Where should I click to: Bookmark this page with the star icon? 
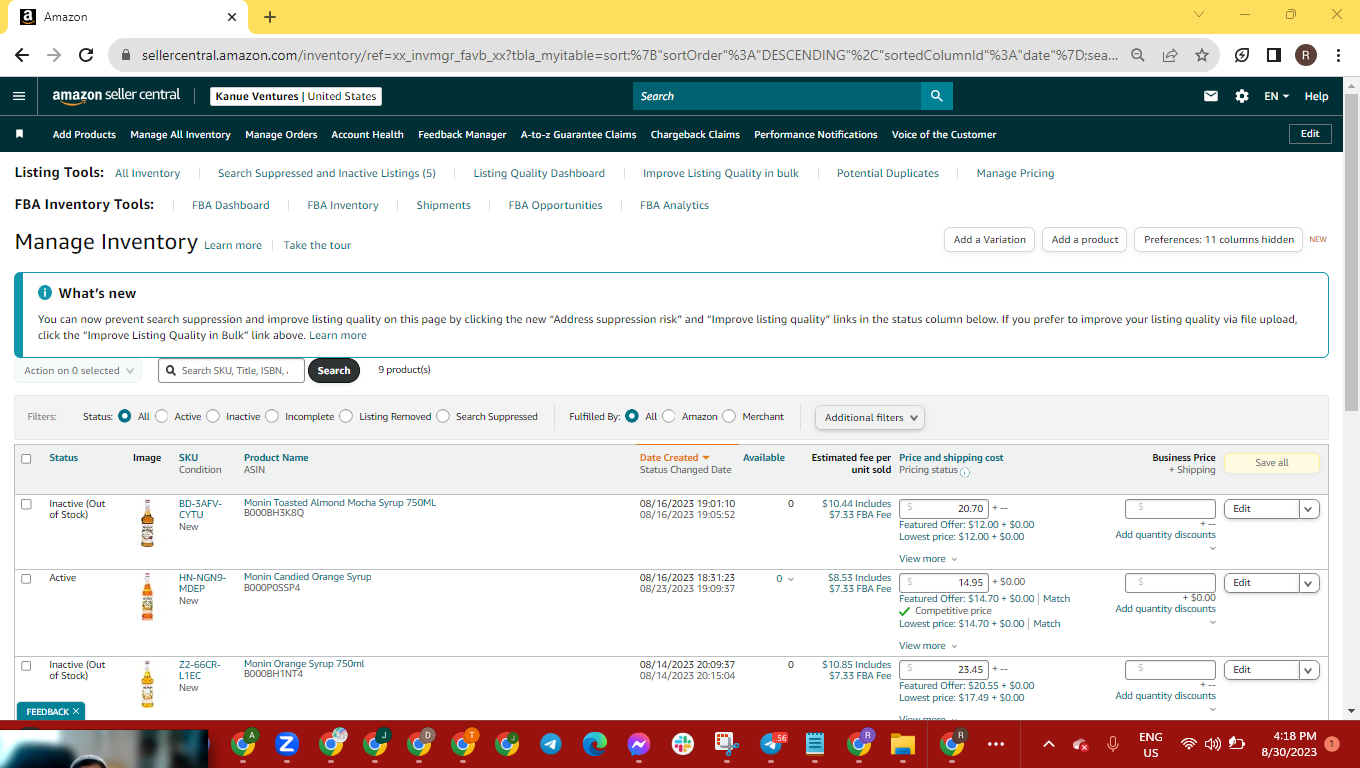pyautogui.click(x=1202, y=55)
